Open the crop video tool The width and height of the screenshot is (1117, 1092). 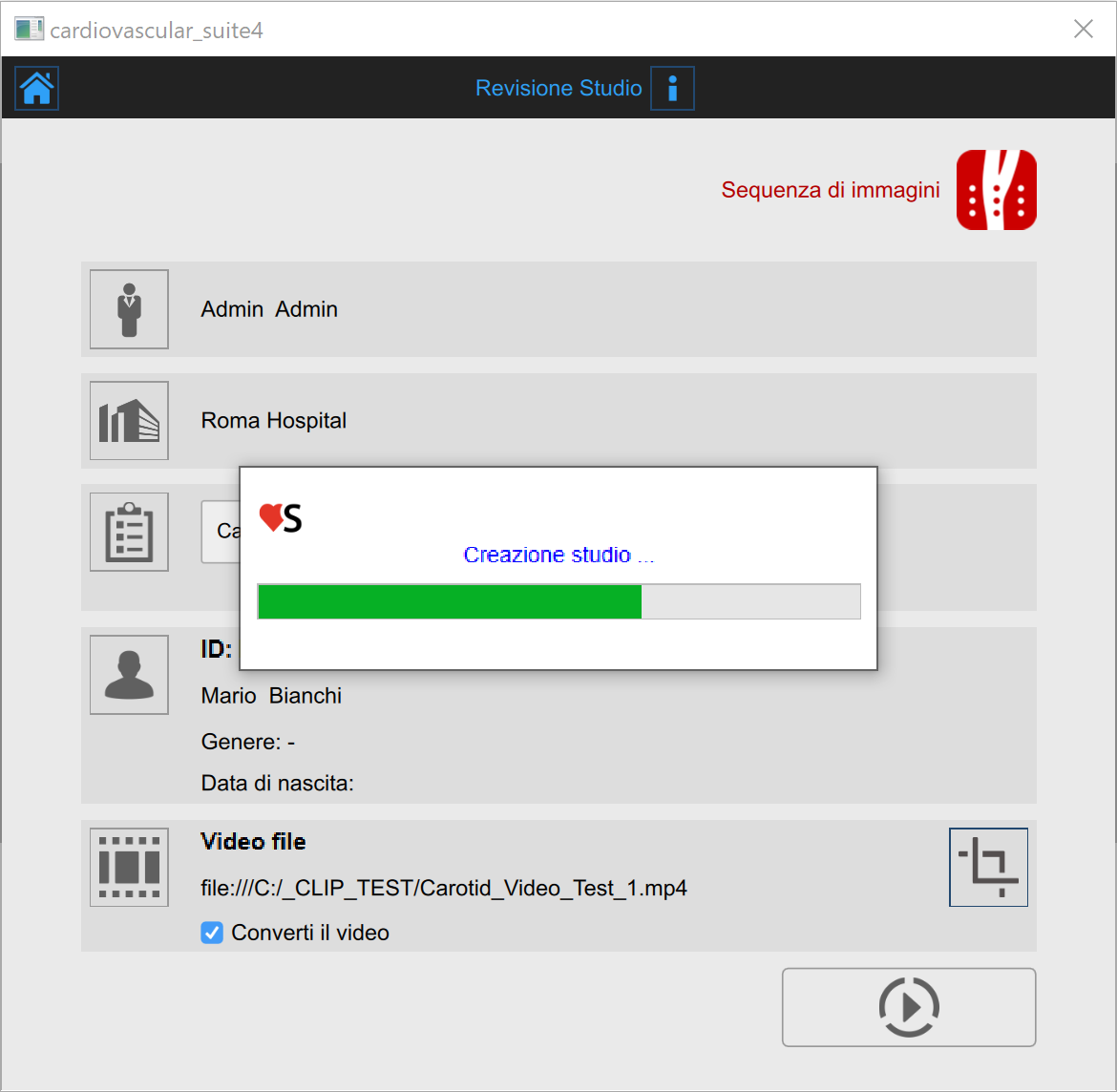point(988,867)
